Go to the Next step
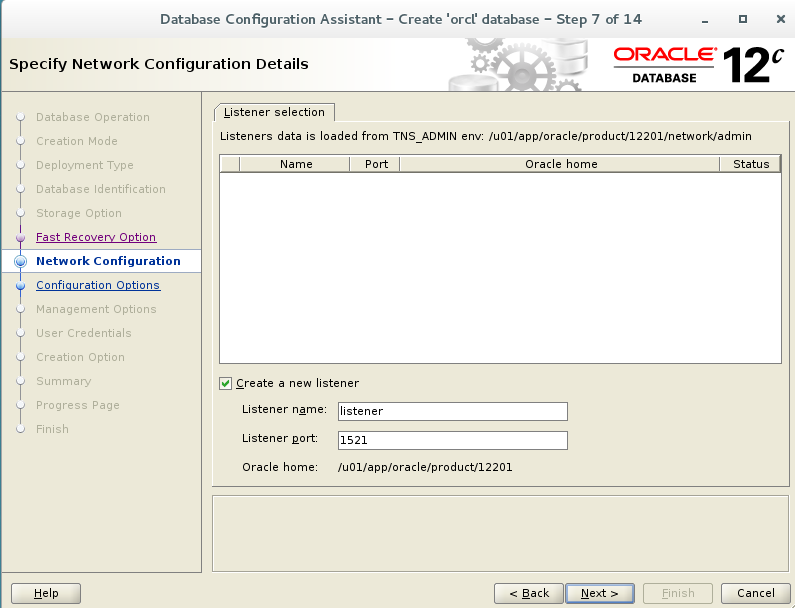Viewport: 795px width, 608px height. 600,593
